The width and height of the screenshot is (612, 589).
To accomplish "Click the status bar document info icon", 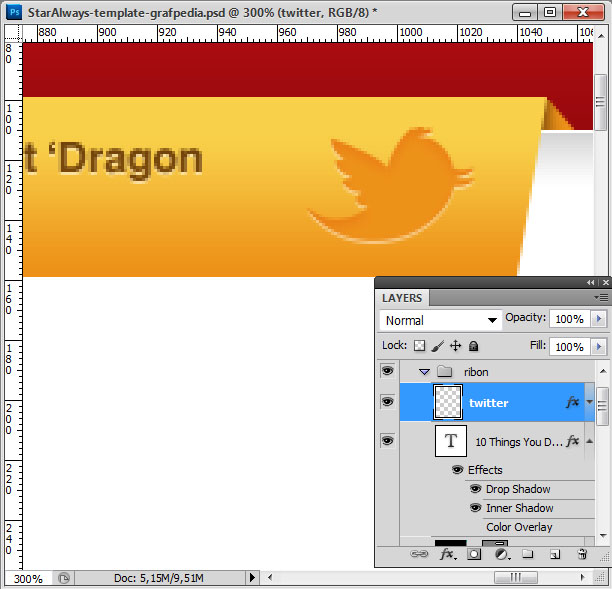I will (x=64, y=578).
